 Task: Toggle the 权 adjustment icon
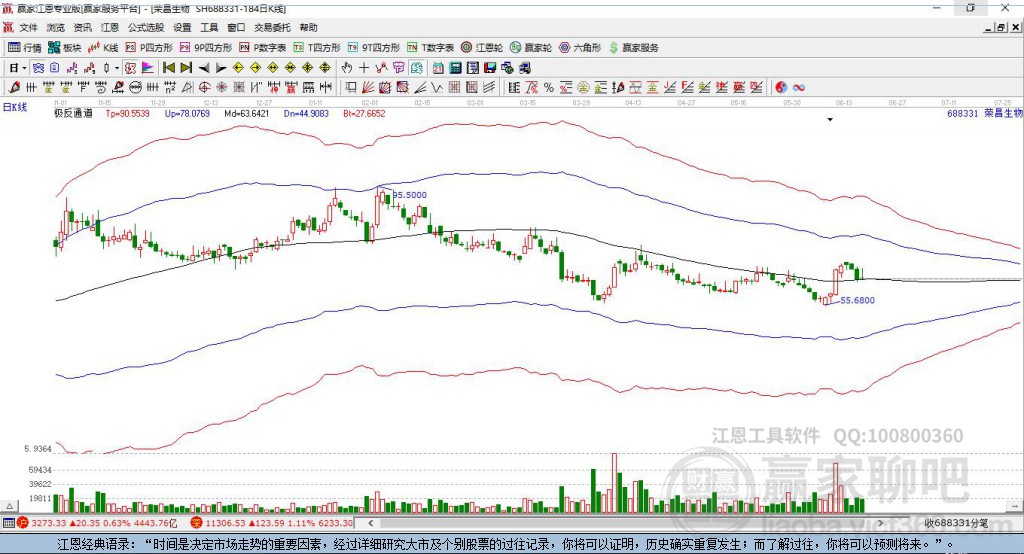point(130,68)
